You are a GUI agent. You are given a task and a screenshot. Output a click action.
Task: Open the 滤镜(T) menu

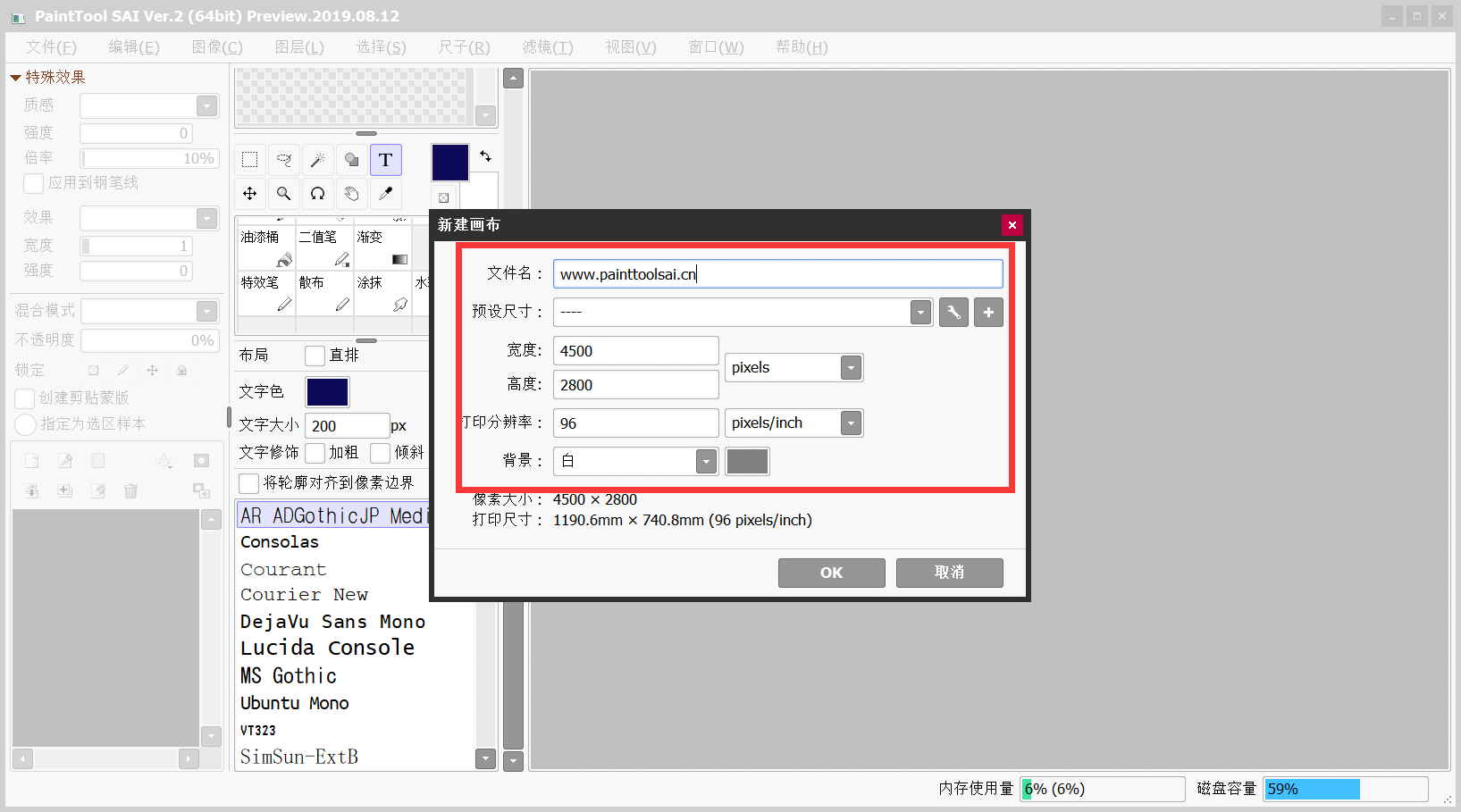548,47
